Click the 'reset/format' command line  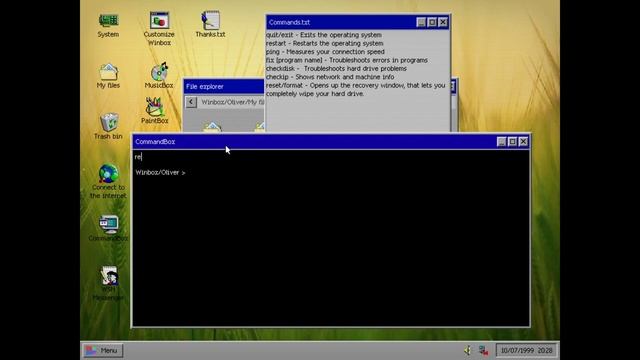(356, 89)
